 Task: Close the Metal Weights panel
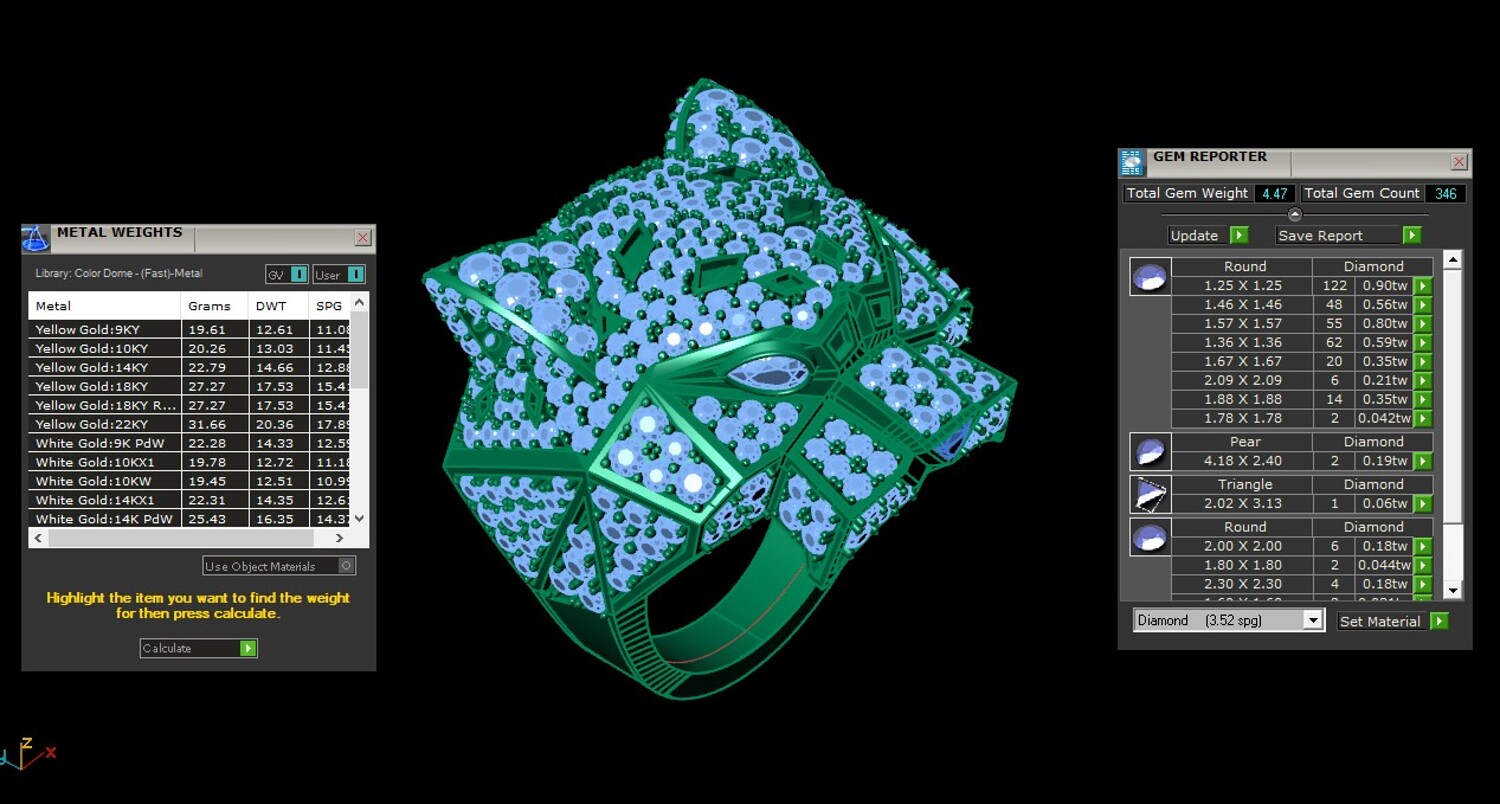click(363, 238)
